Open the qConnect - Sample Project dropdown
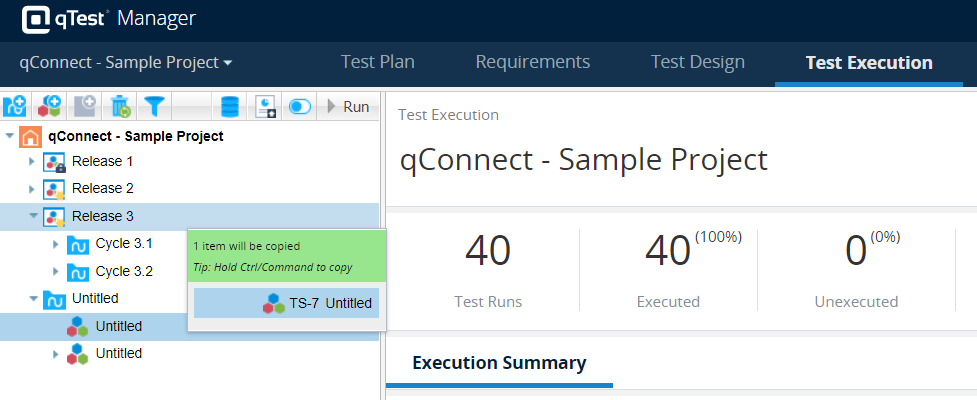The image size is (977, 400). coord(126,62)
